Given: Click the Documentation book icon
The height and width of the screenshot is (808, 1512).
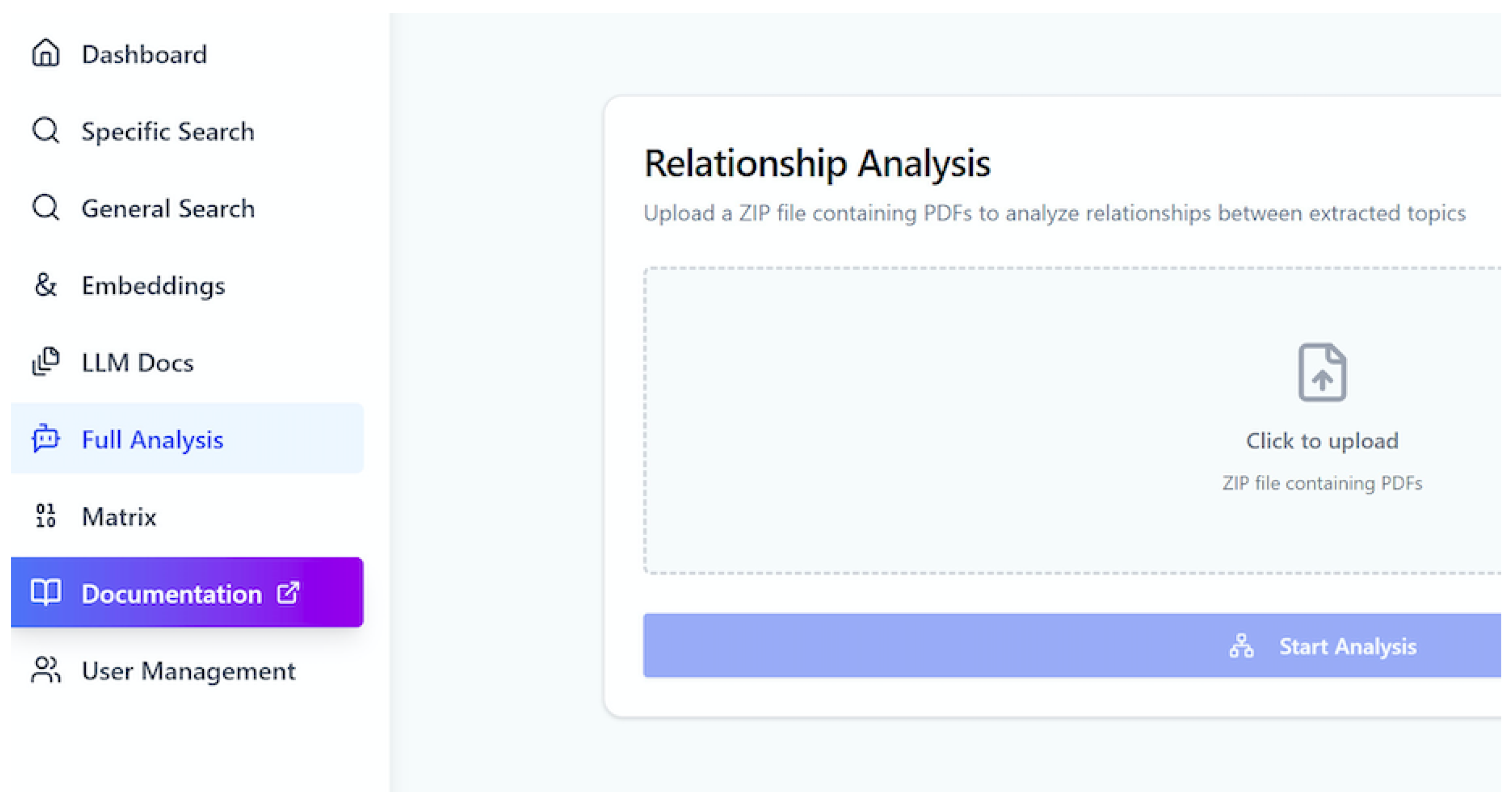Looking at the screenshot, I should coord(45,593).
